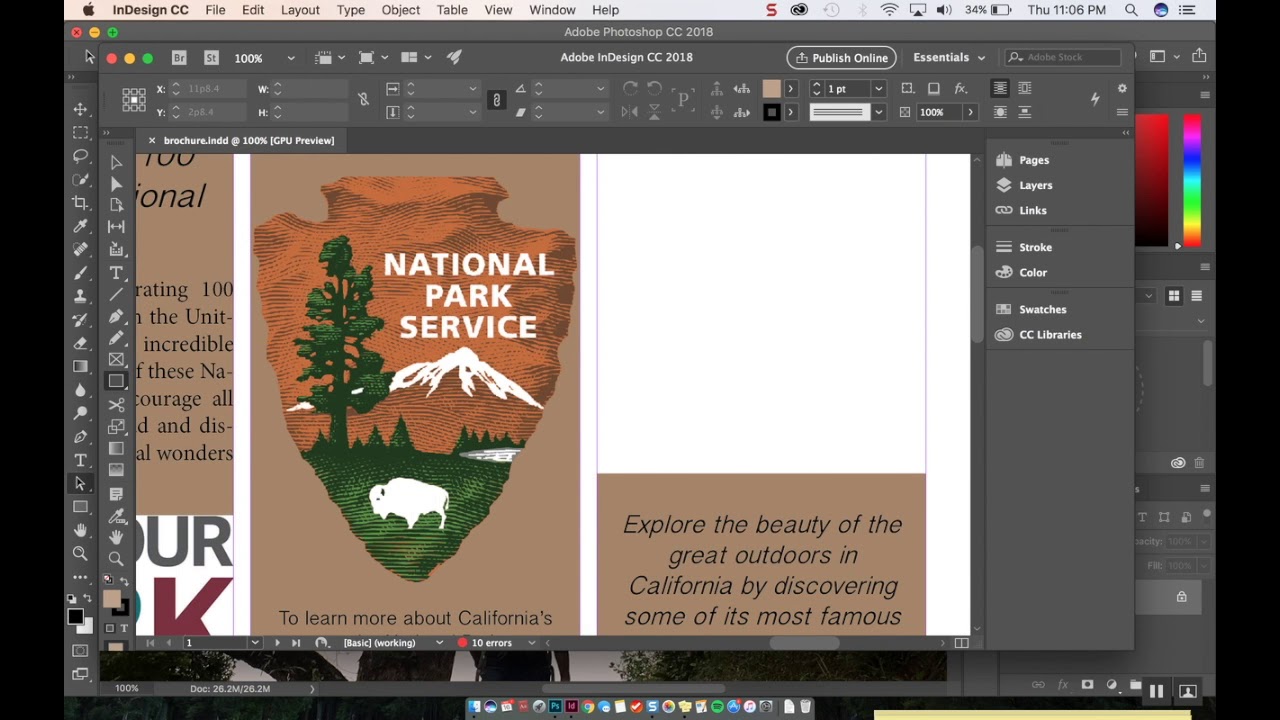
Task: Select the InDesign Scissors tool
Action: 116,405
